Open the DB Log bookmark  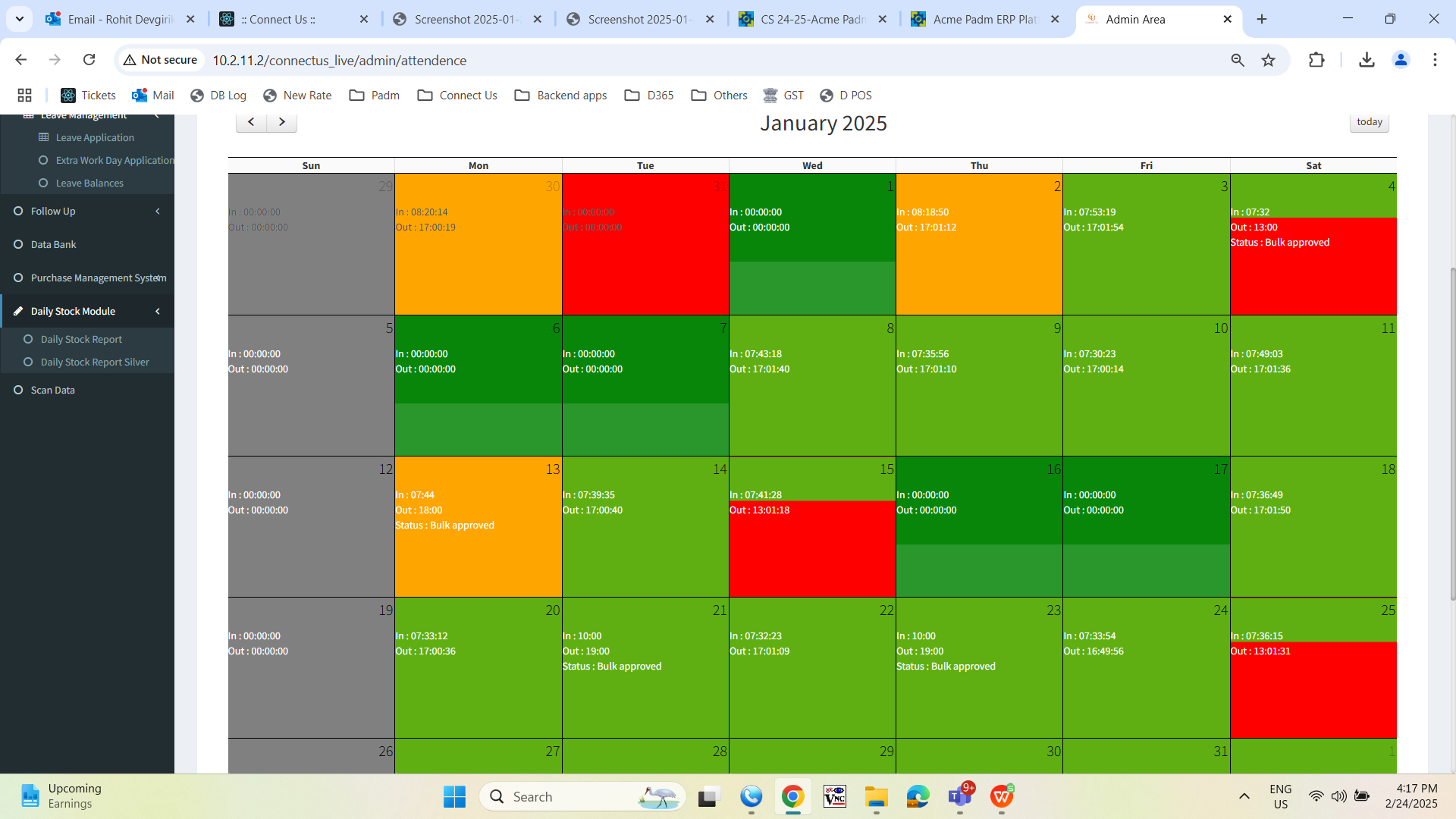[218, 96]
